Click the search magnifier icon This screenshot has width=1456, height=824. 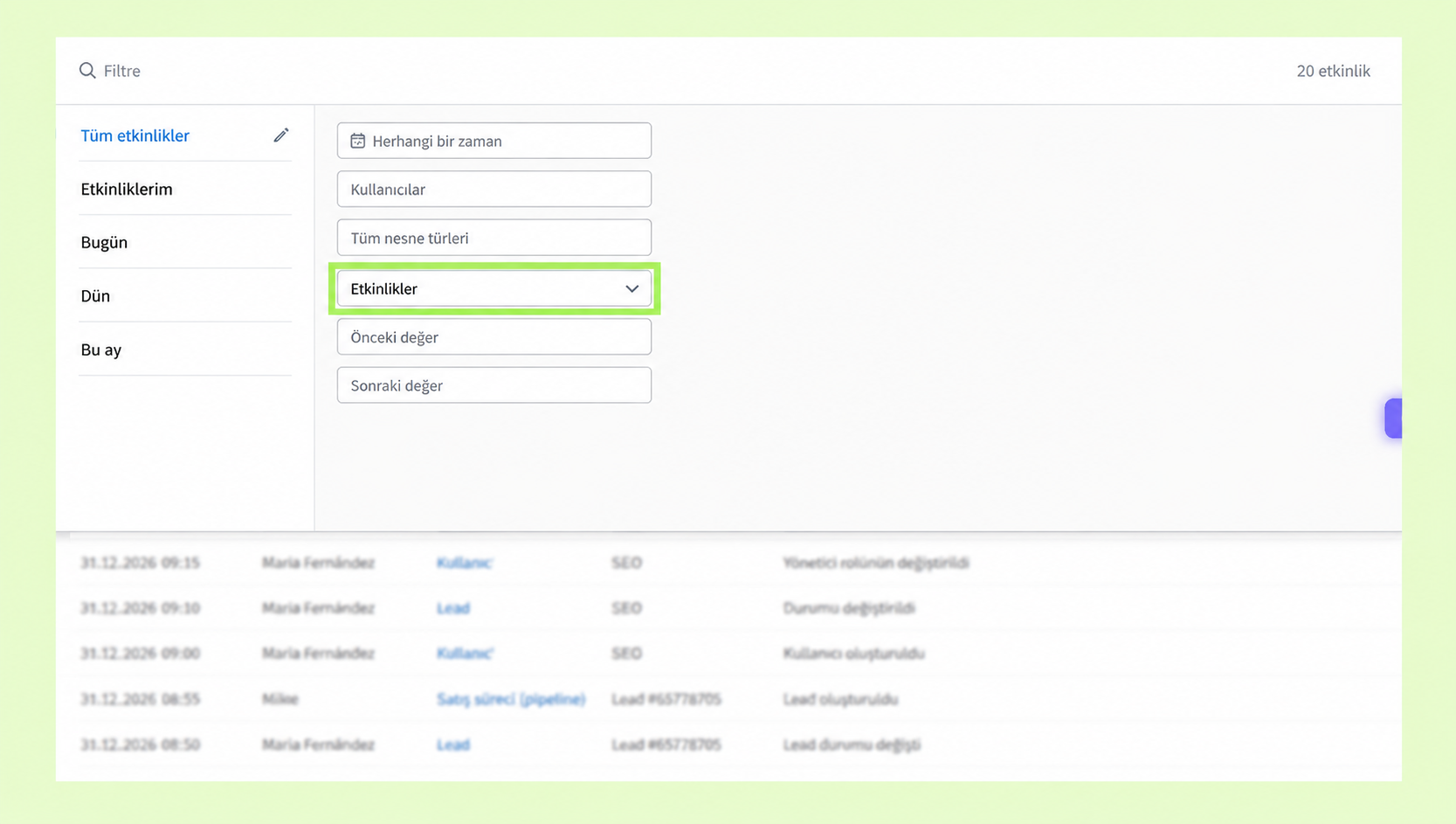coord(87,71)
